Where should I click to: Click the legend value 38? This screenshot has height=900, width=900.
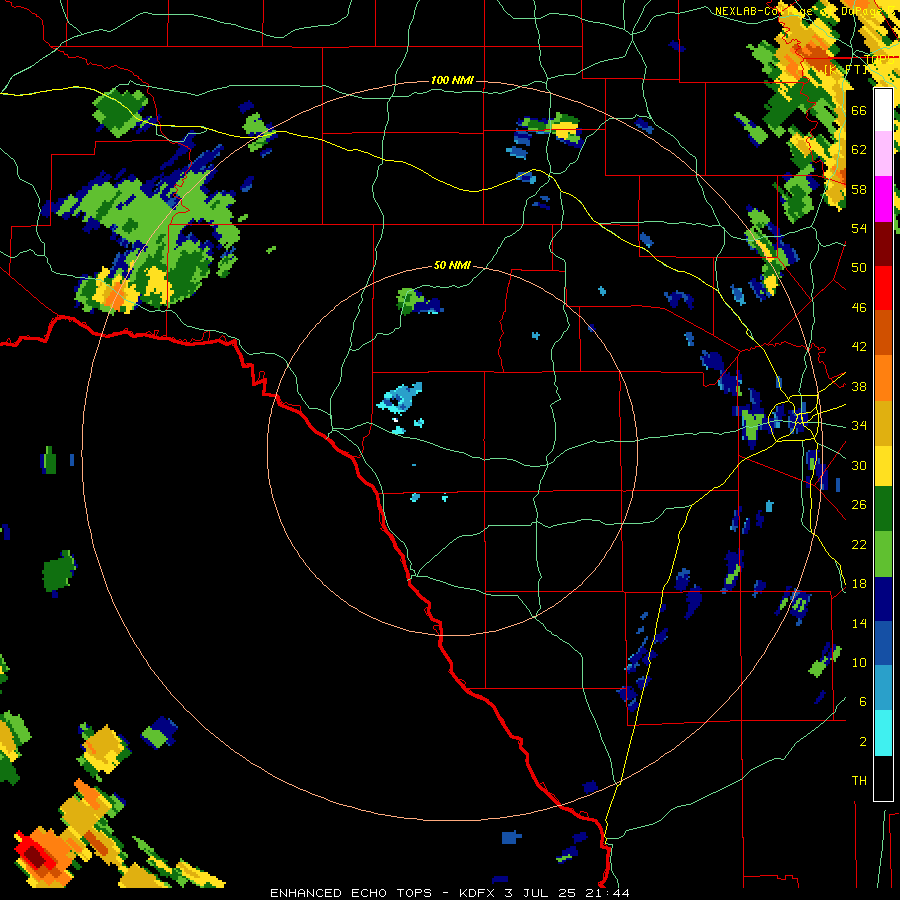859,386
